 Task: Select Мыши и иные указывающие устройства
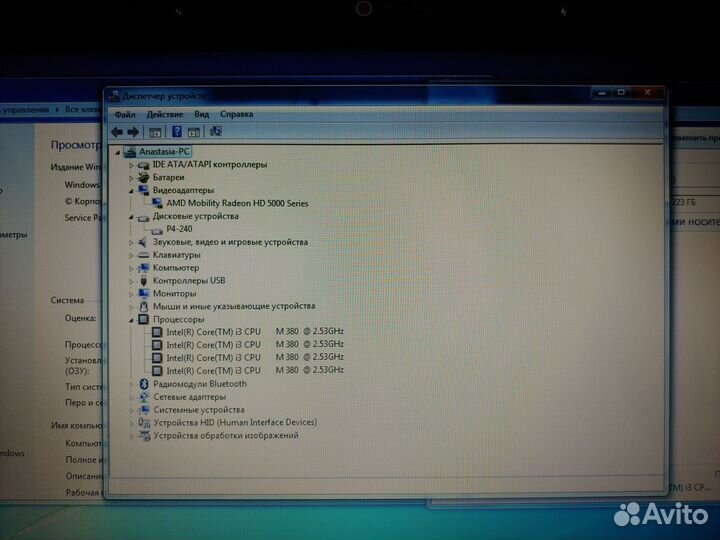click(234, 306)
